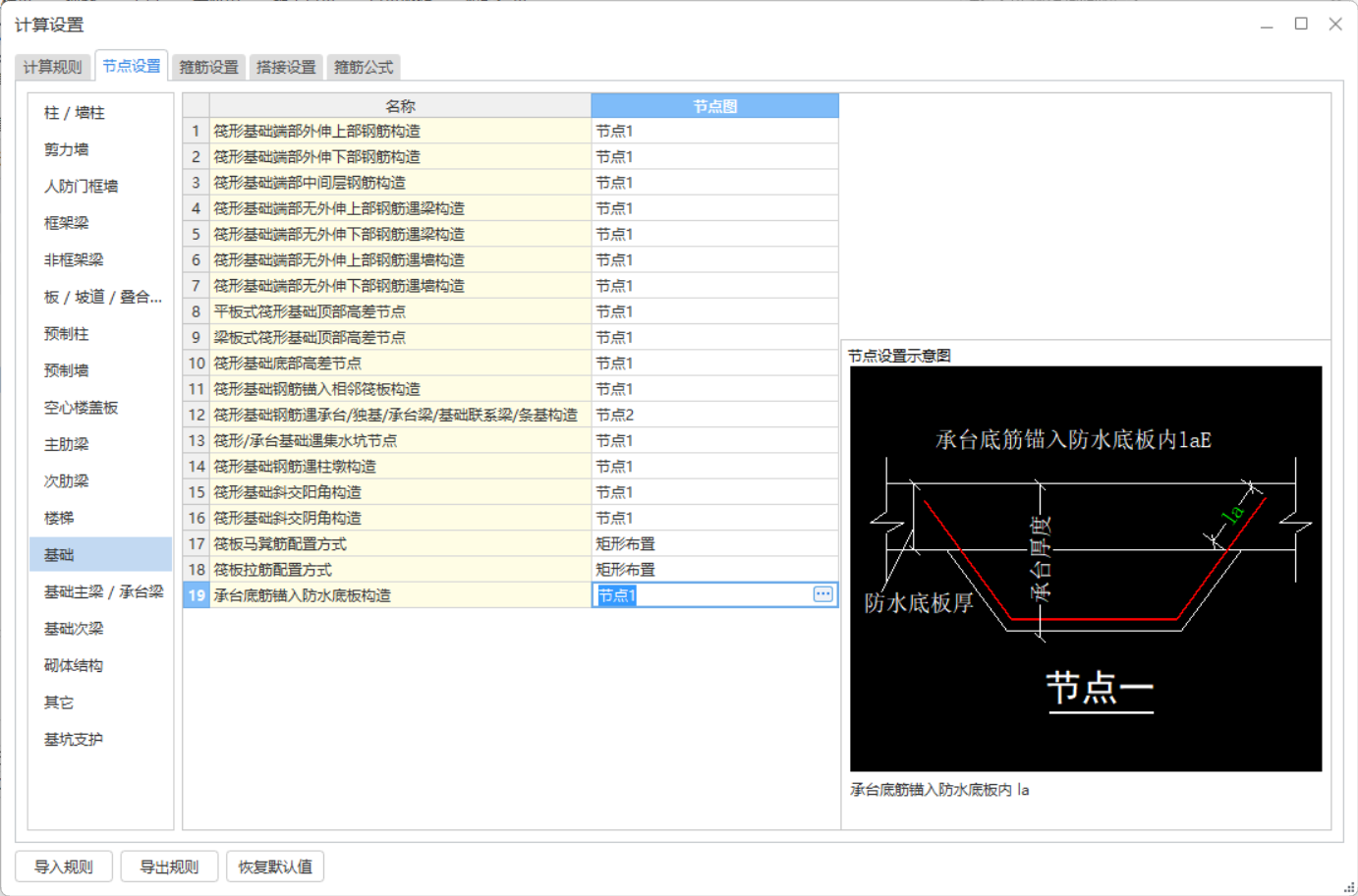Image resolution: width=1358 pixels, height=896 pixels.
Task: Select row 承台底筋锚入防水底板构造
Action: [x=400, y=595]
